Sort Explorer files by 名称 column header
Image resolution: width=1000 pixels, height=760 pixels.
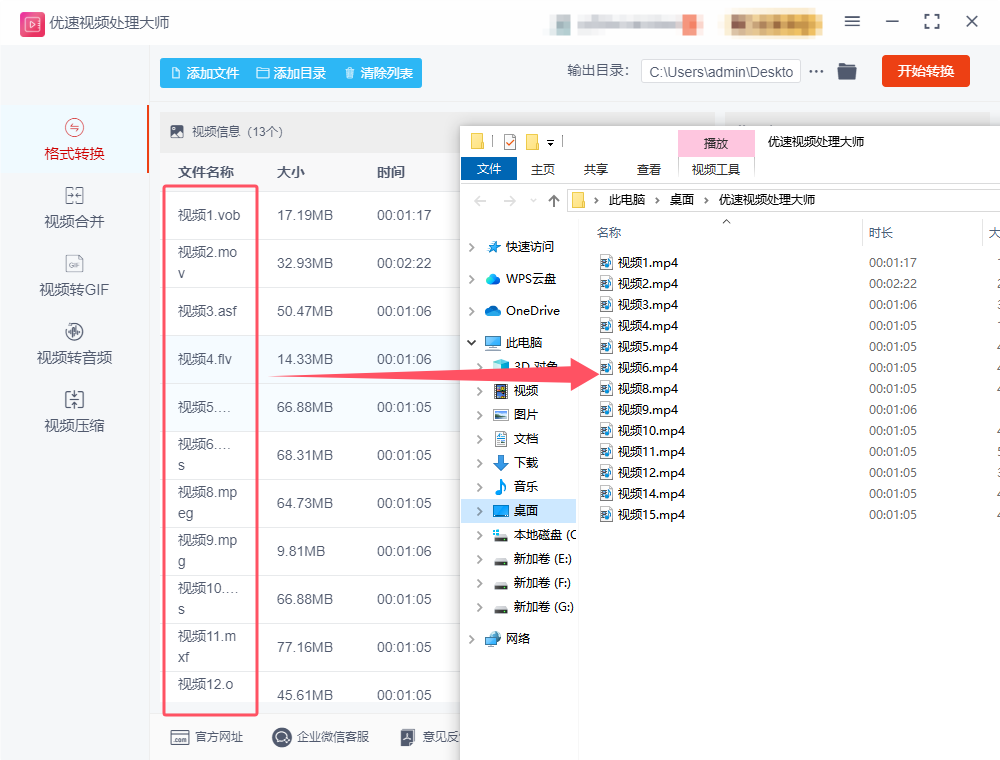coord(608,233)
